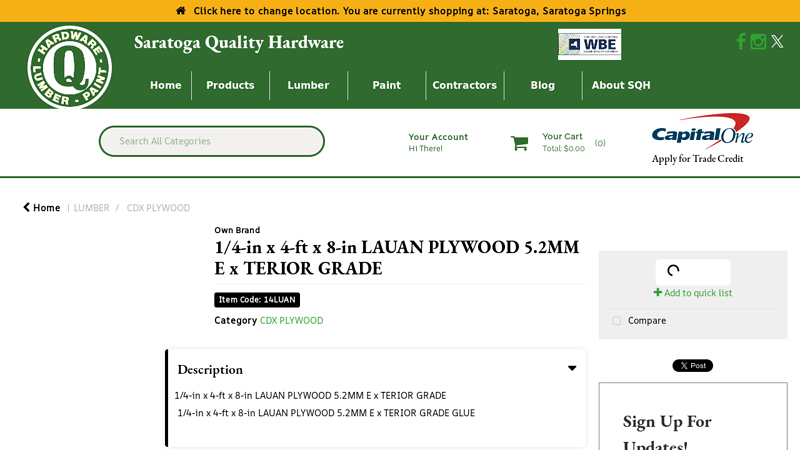Click the X social icon
Viewport: 800px width, 450px height.
777,41
